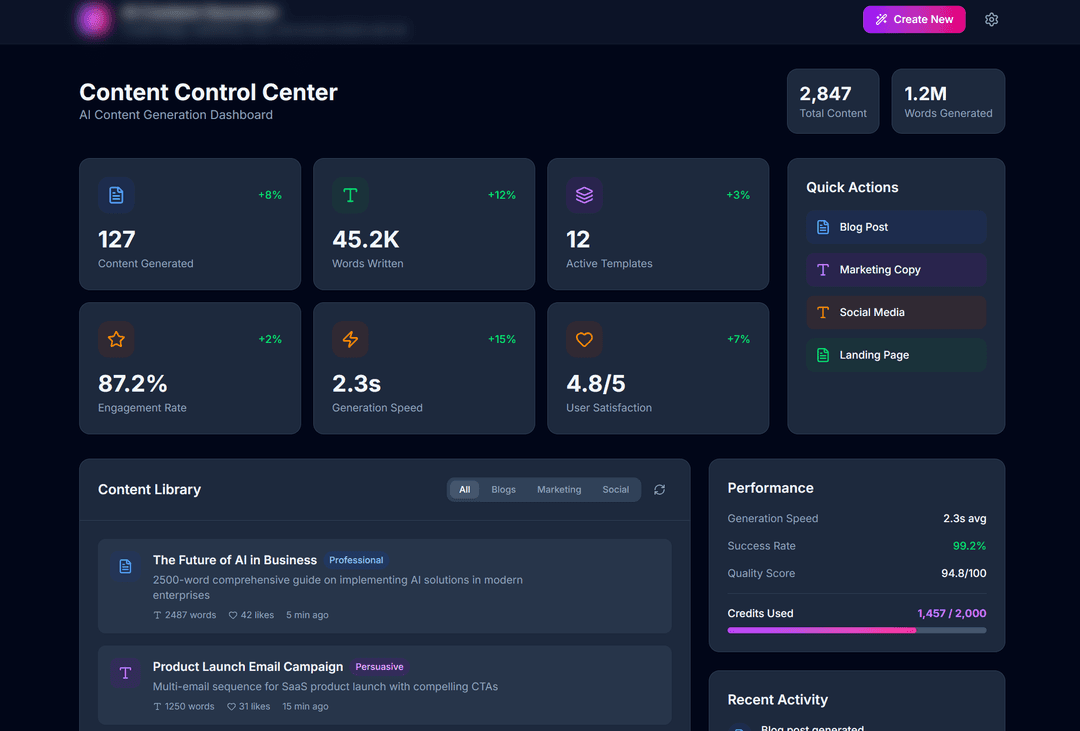Start a Blog Post quick action
This screenshot has height=731, width=1080.
pos(896,227)
